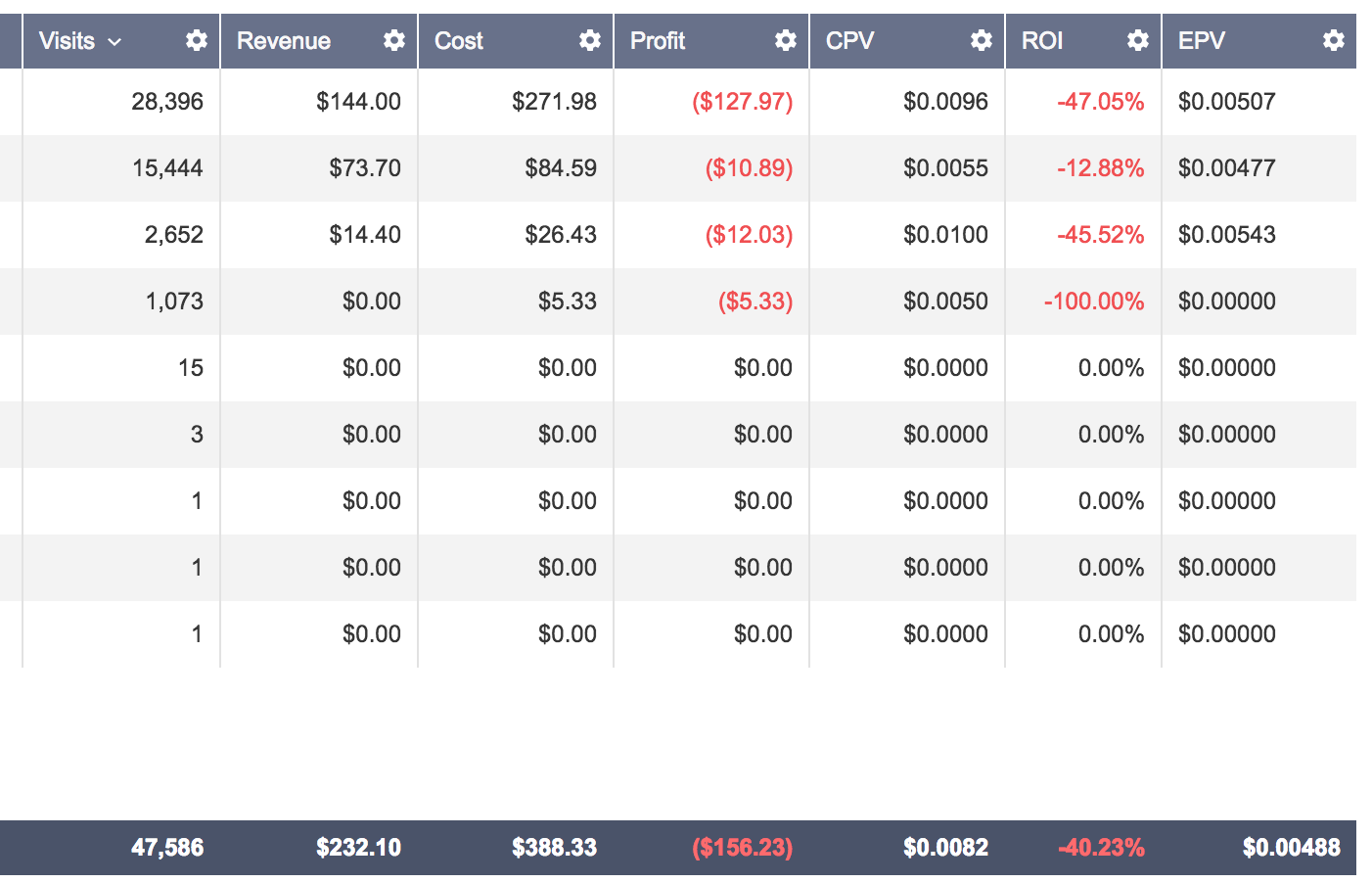Click the $14.40 revenue value
Screen dimensions: 1372x883
(365, 235)
